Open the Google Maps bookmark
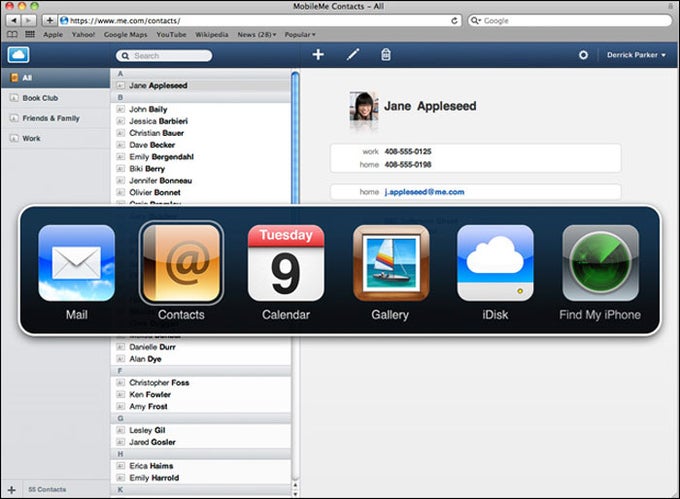The width and height of the screenshot is (680, 499). [x=125, y=34]
